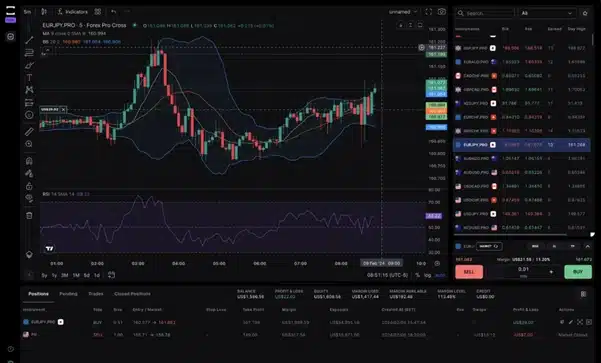Open the Indicators menu
Screen dimensions: 601x363
pyautogui.click(x=72, y=12)
